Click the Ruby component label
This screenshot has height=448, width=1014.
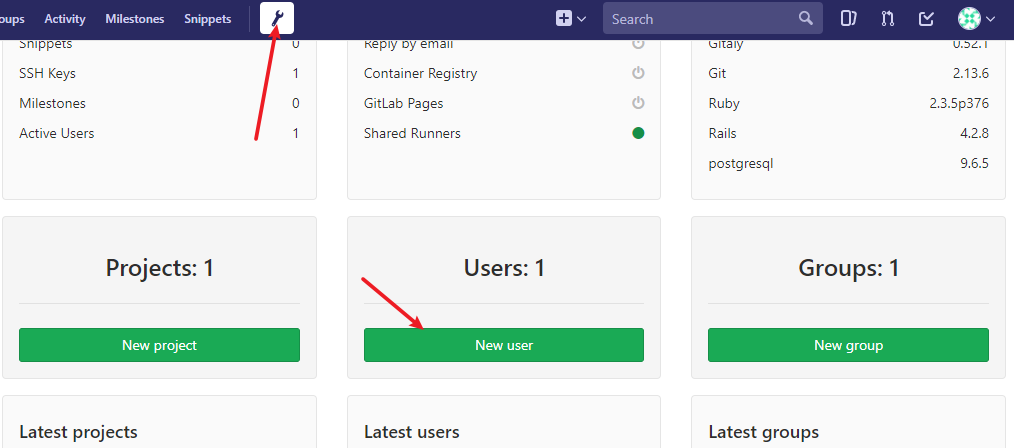click(x=724, y=103)
